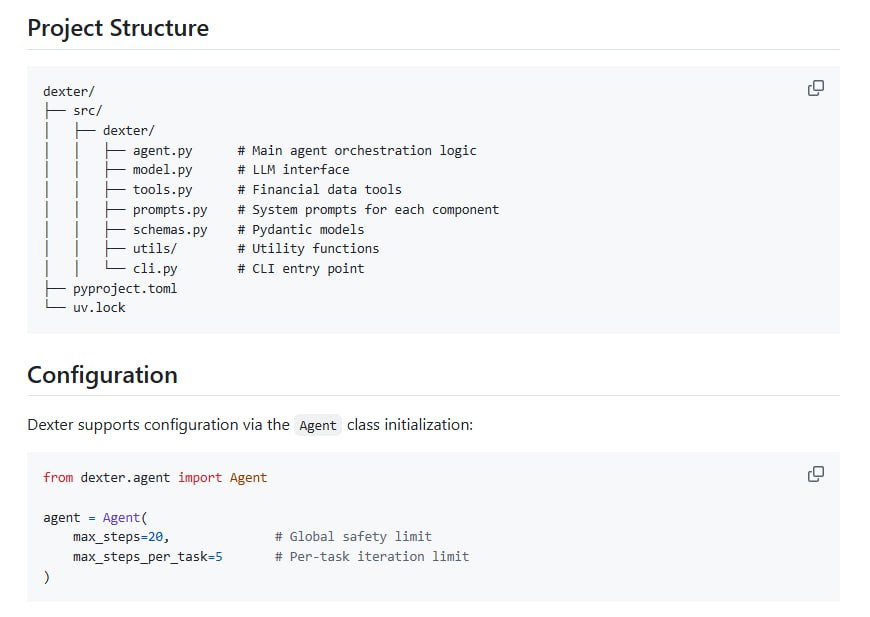Select pyproject.toml in the tree
Viewport: 870px width, 617px height.
(x=125, y=288)
